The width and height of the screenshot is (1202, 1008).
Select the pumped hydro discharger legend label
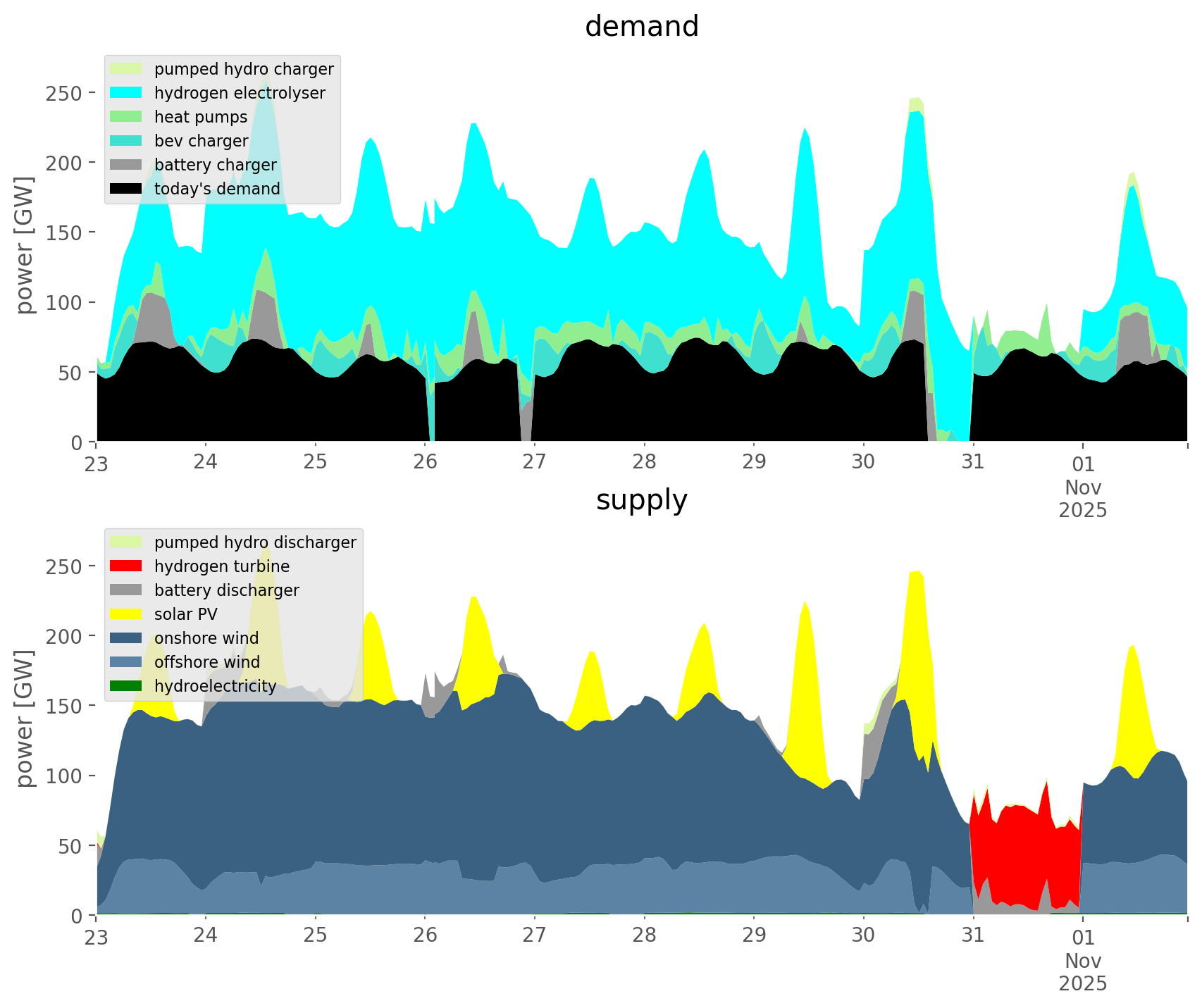pyautogui.click(x=255, y=542)
